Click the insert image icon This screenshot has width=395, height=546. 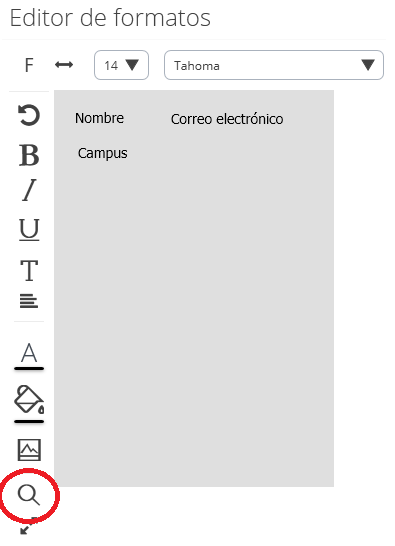29,450
